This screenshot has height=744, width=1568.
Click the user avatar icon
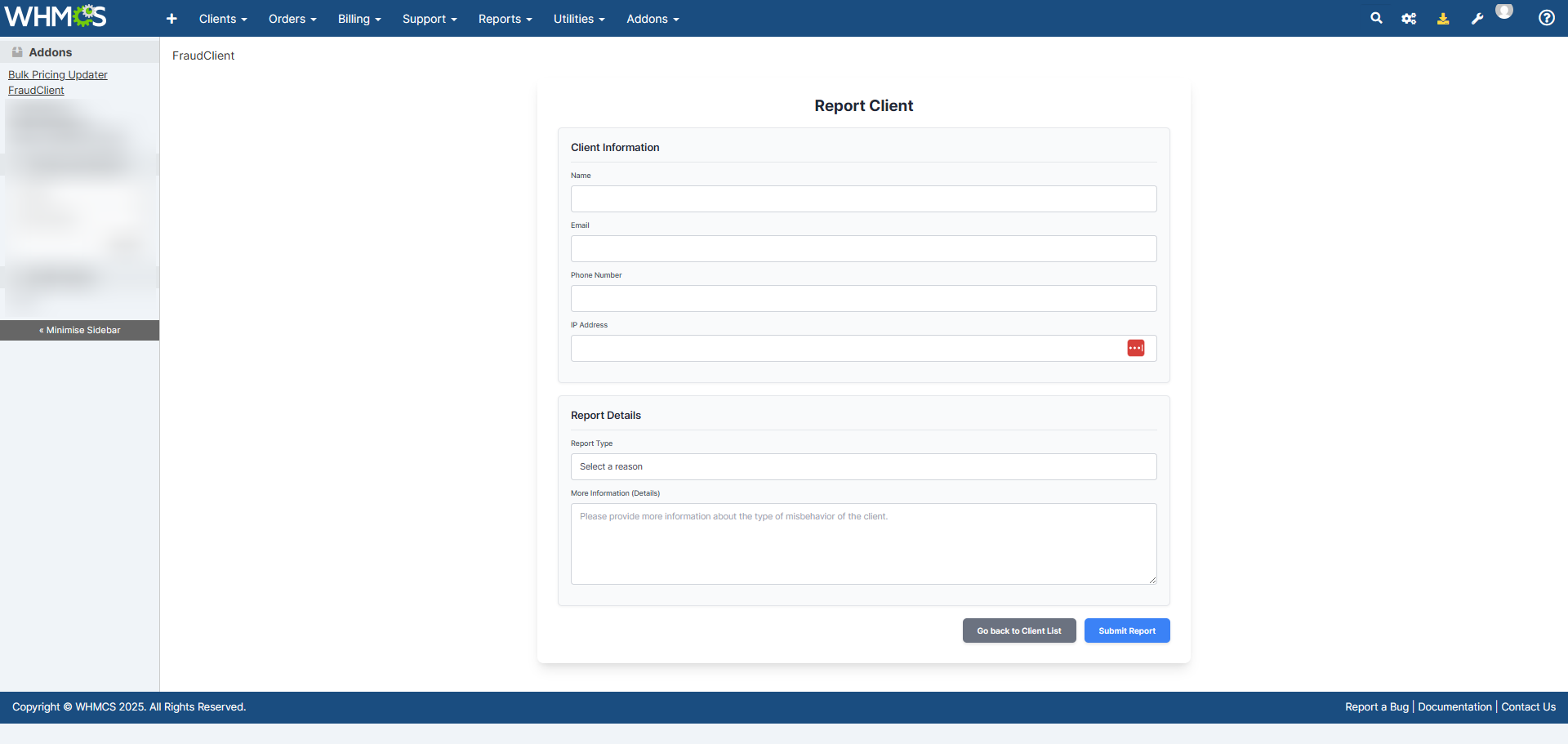coord(1504,11)
